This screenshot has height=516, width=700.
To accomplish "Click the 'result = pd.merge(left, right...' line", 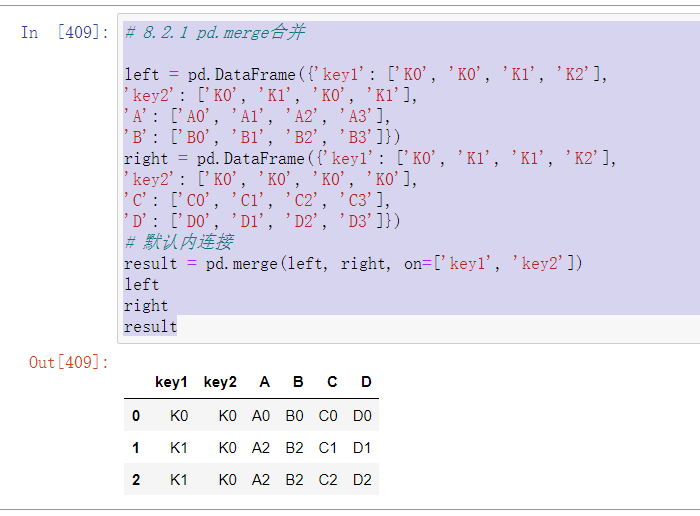I will tap(353, 263).
